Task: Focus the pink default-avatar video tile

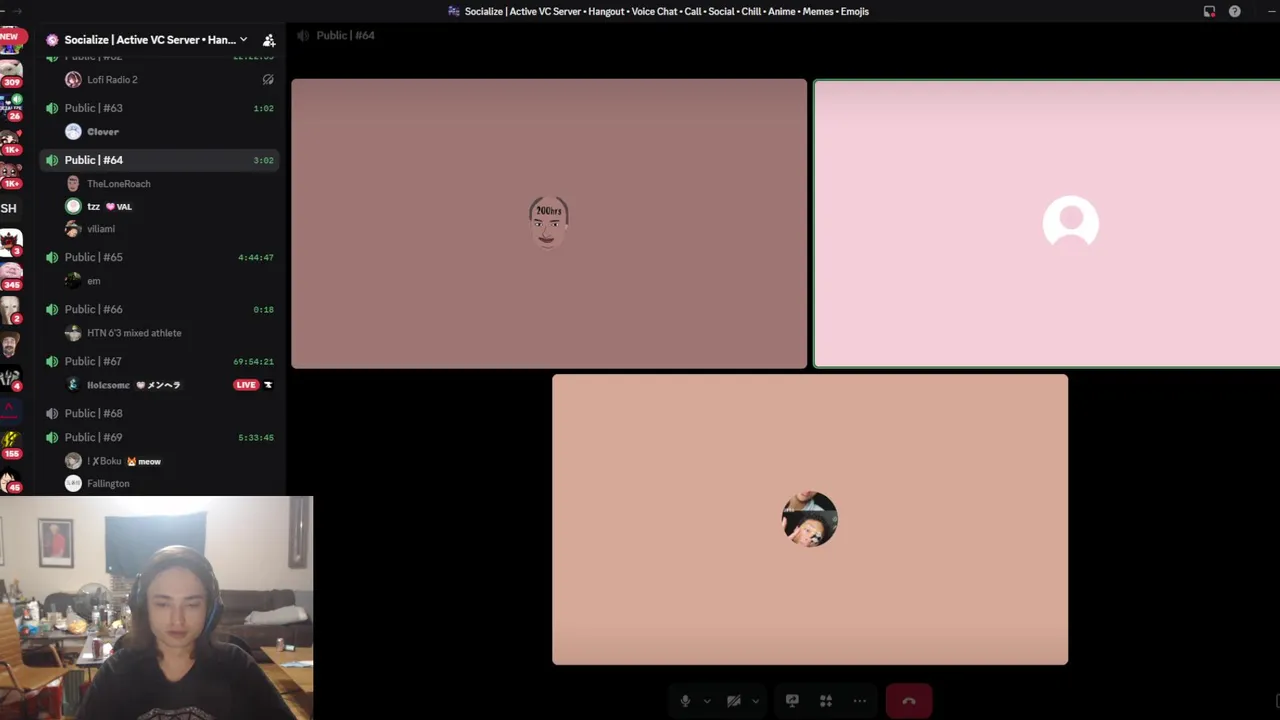Action: [1047, 224]
